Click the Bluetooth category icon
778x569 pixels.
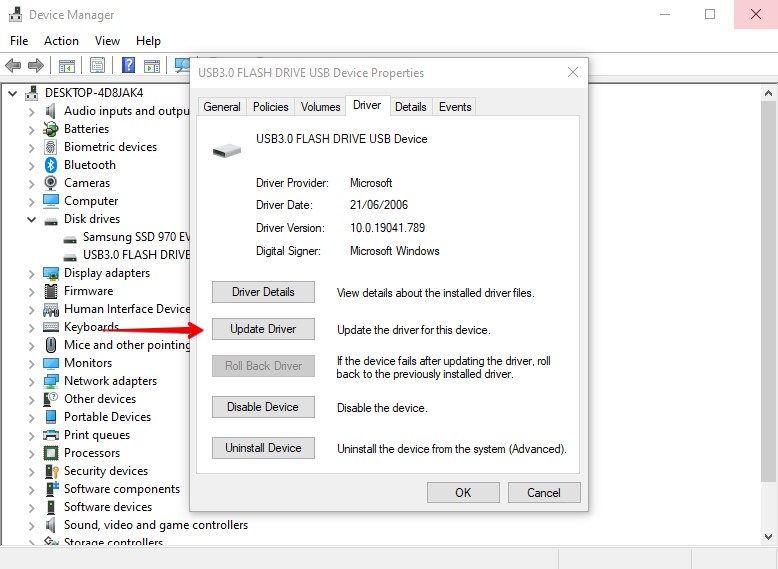[x=51, y=165]
